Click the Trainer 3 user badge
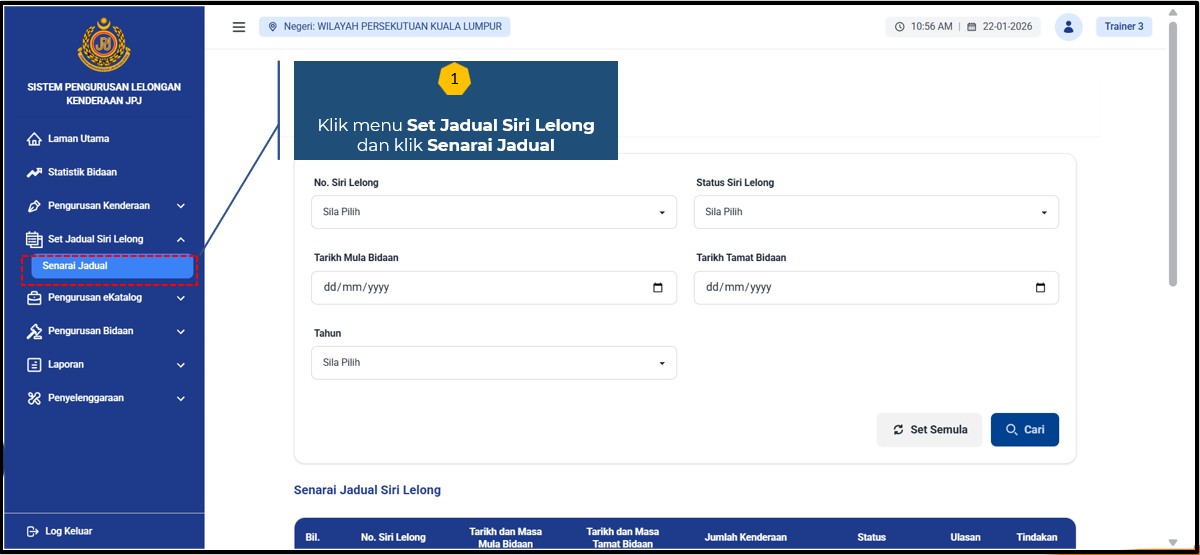The height and width of the screenshot is (555, 1200). coord(1124,27)
